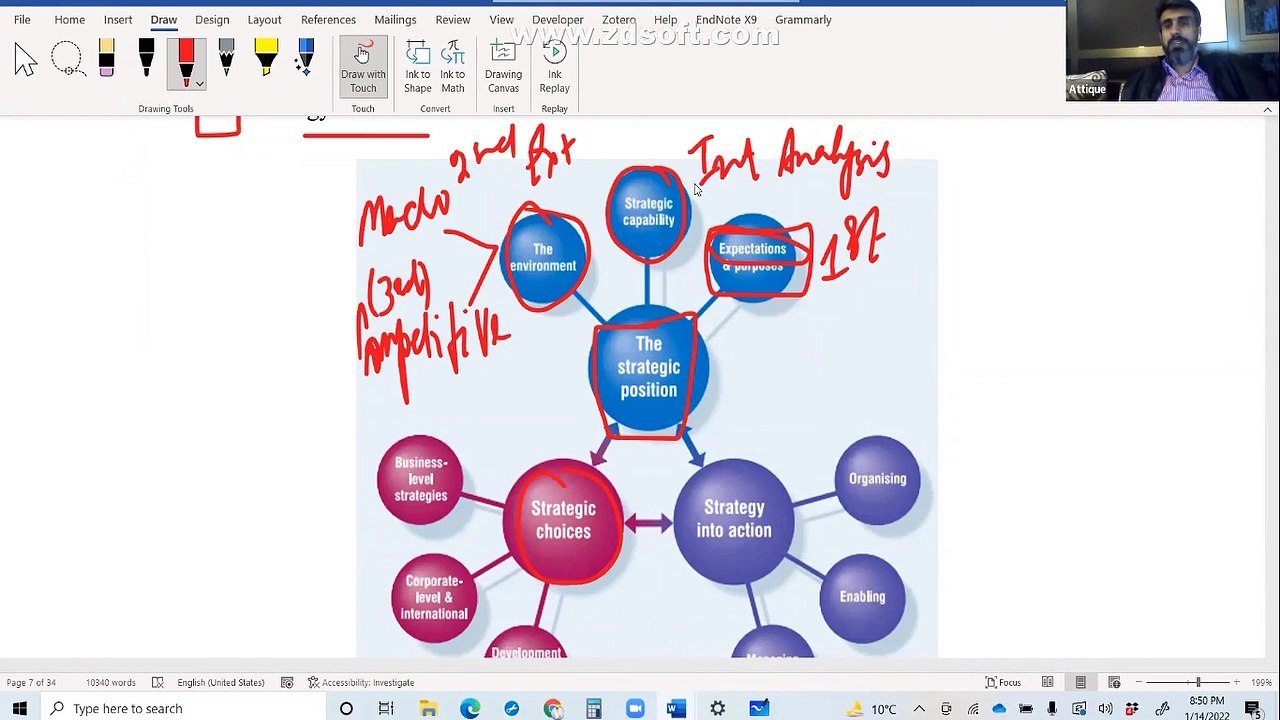Click the Page 7 of 34 indicator
This screenshot has width=1280, height=720.
click(31, 682)
